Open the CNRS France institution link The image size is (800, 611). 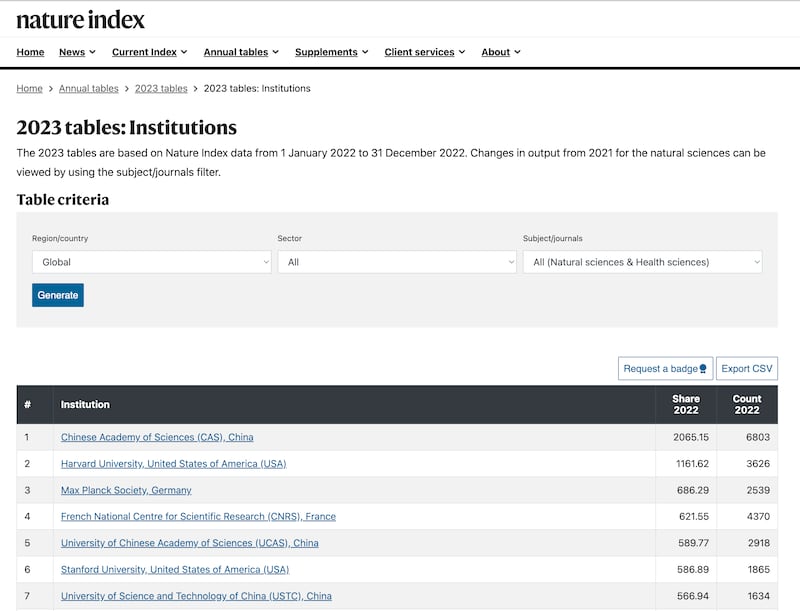click(x=198, y=517)
